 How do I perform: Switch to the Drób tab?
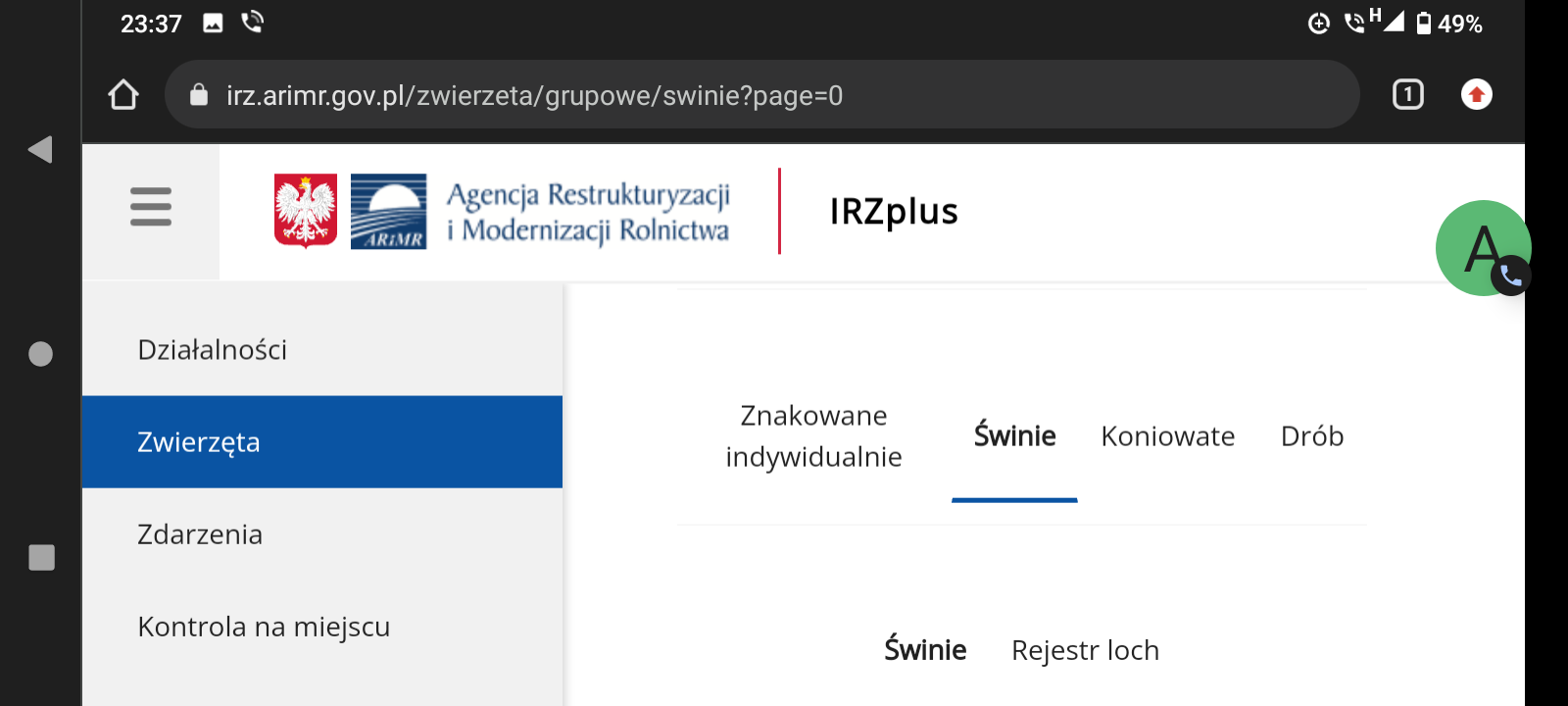(x=1311, y=436)
